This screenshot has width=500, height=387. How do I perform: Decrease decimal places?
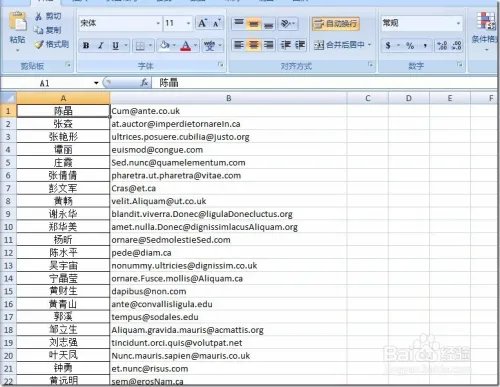click(456, 45)
